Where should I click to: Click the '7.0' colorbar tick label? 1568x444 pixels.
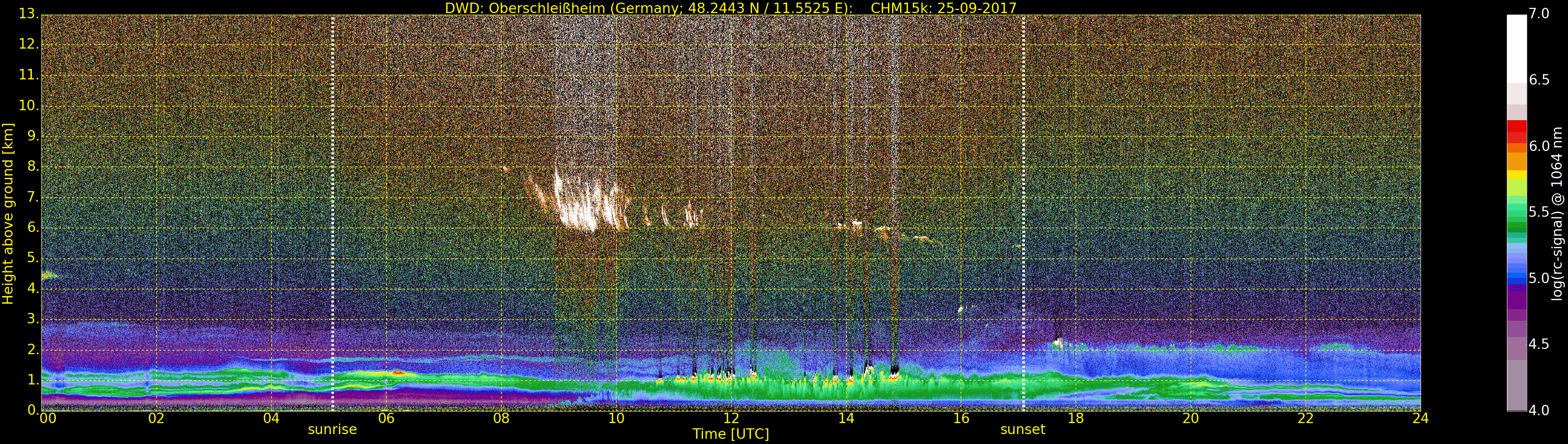(x=1539, y=14)
